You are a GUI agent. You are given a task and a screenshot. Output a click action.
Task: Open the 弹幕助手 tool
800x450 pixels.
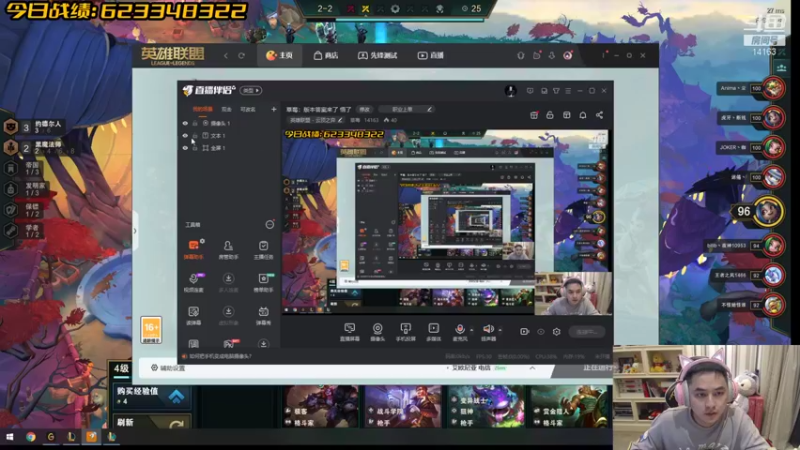coord(193,249)
